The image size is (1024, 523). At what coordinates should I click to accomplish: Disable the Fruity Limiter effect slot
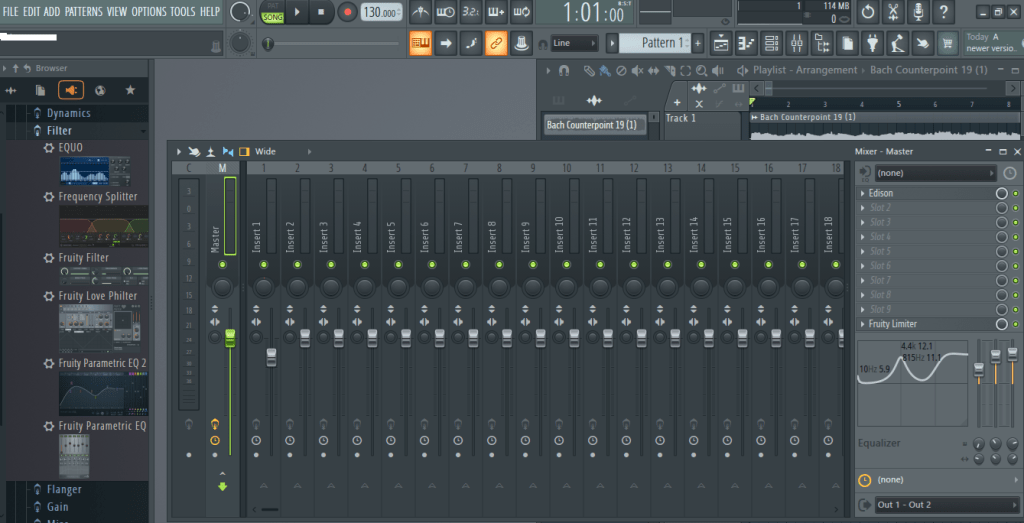(1001, 324)
